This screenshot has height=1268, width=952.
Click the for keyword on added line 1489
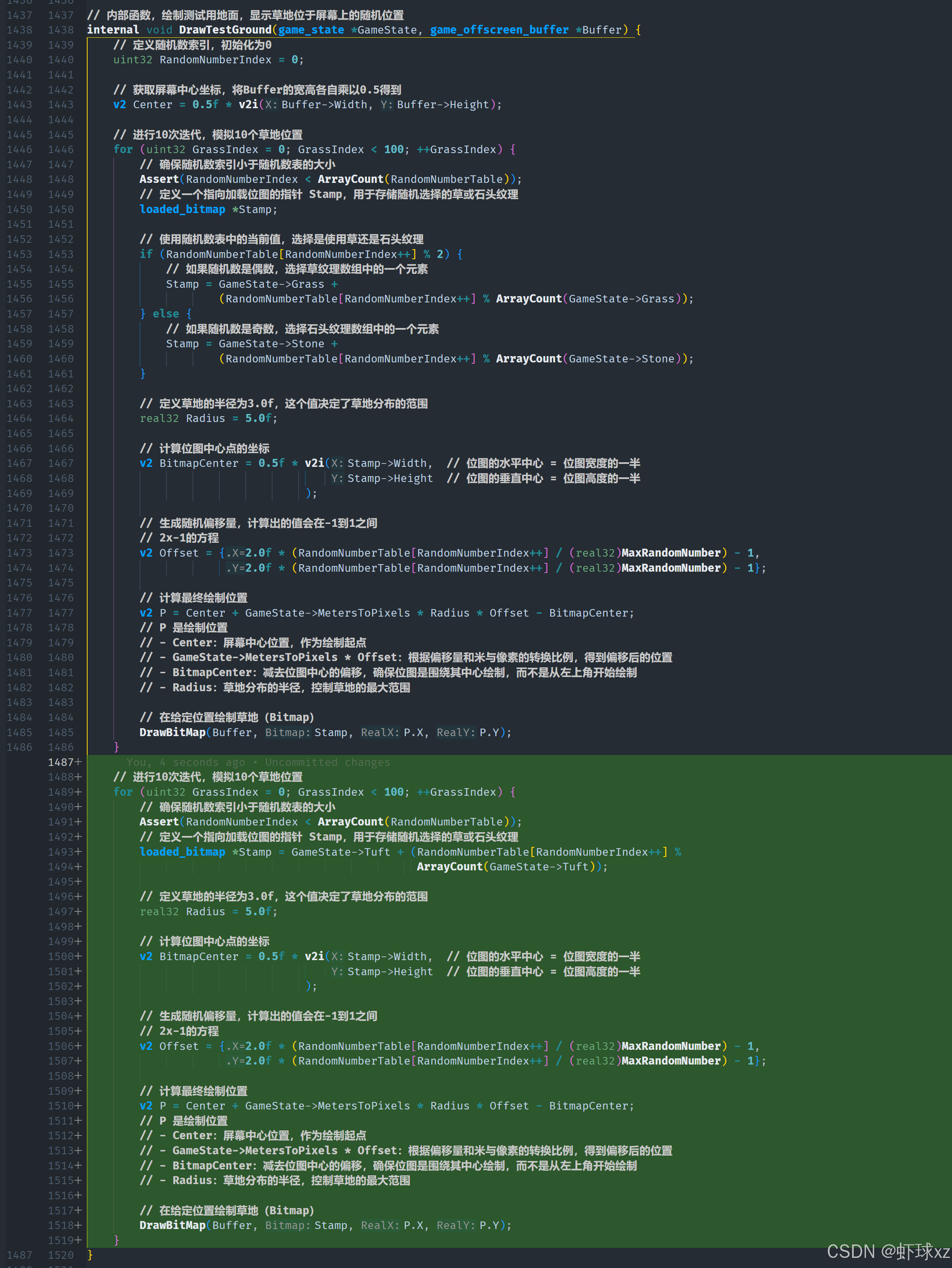coord(122,792)
